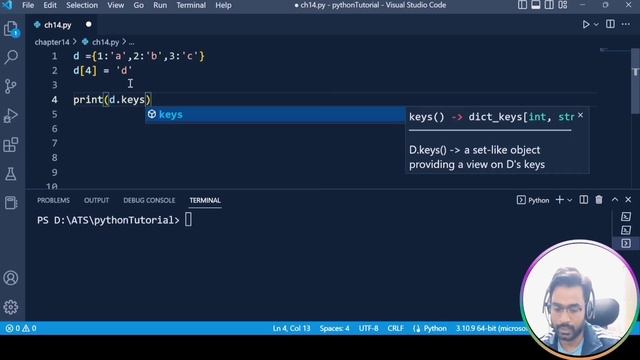Toggle the secondary sidebar layout icon
The image size is (640, 360).
[x=549, y=5]
